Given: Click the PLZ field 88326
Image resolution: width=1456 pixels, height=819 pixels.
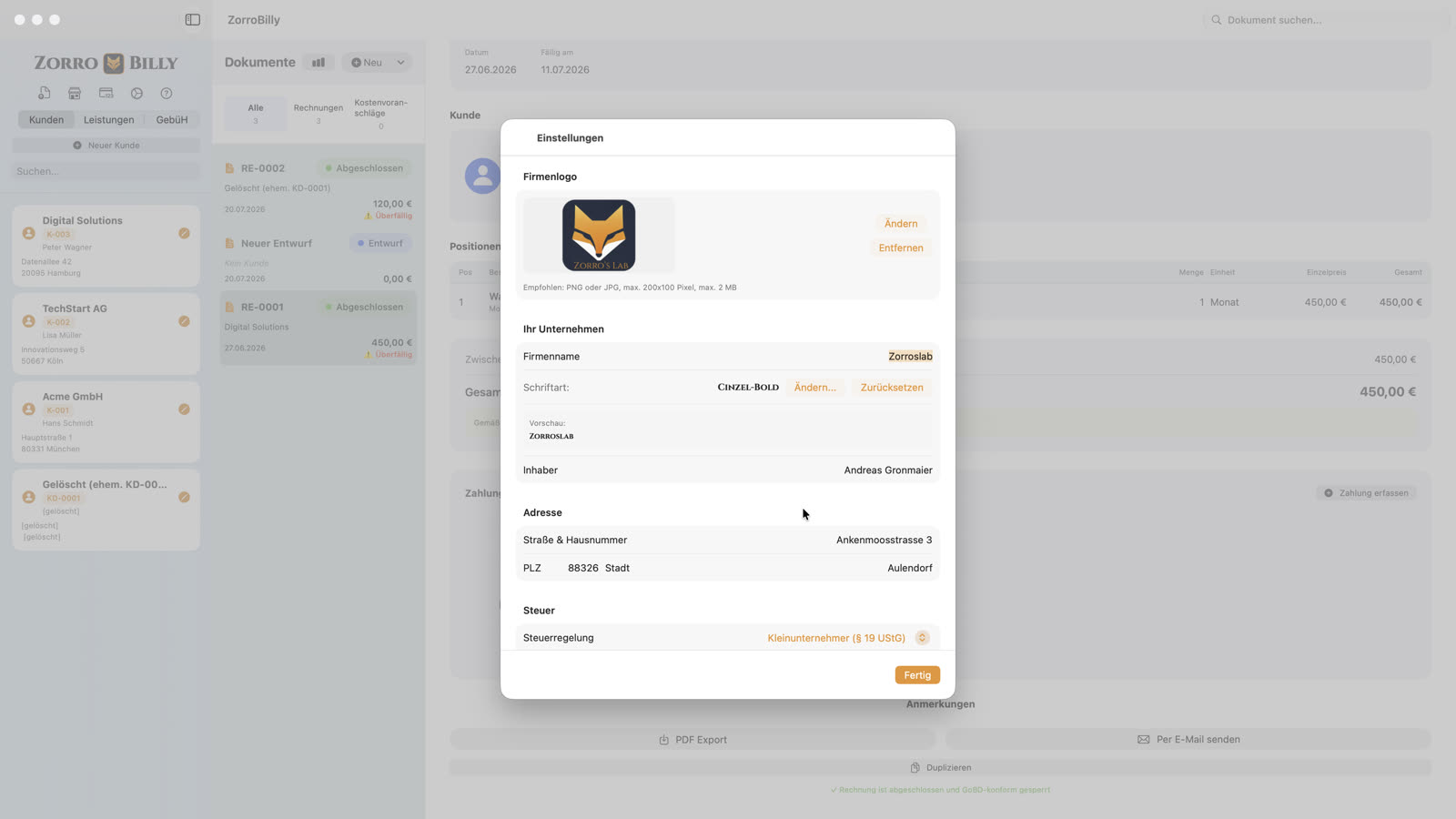Looking at the screenshot, I should point(582,568).
